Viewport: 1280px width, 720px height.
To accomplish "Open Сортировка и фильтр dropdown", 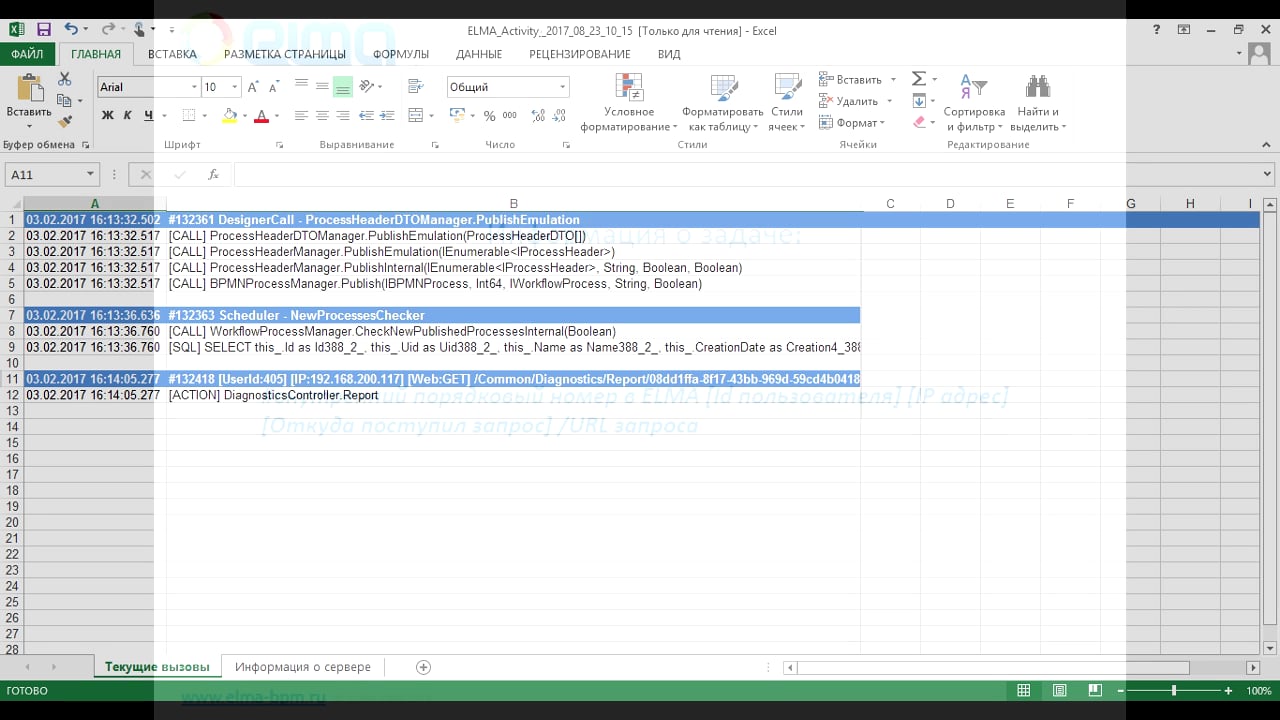I will point(974,102).
